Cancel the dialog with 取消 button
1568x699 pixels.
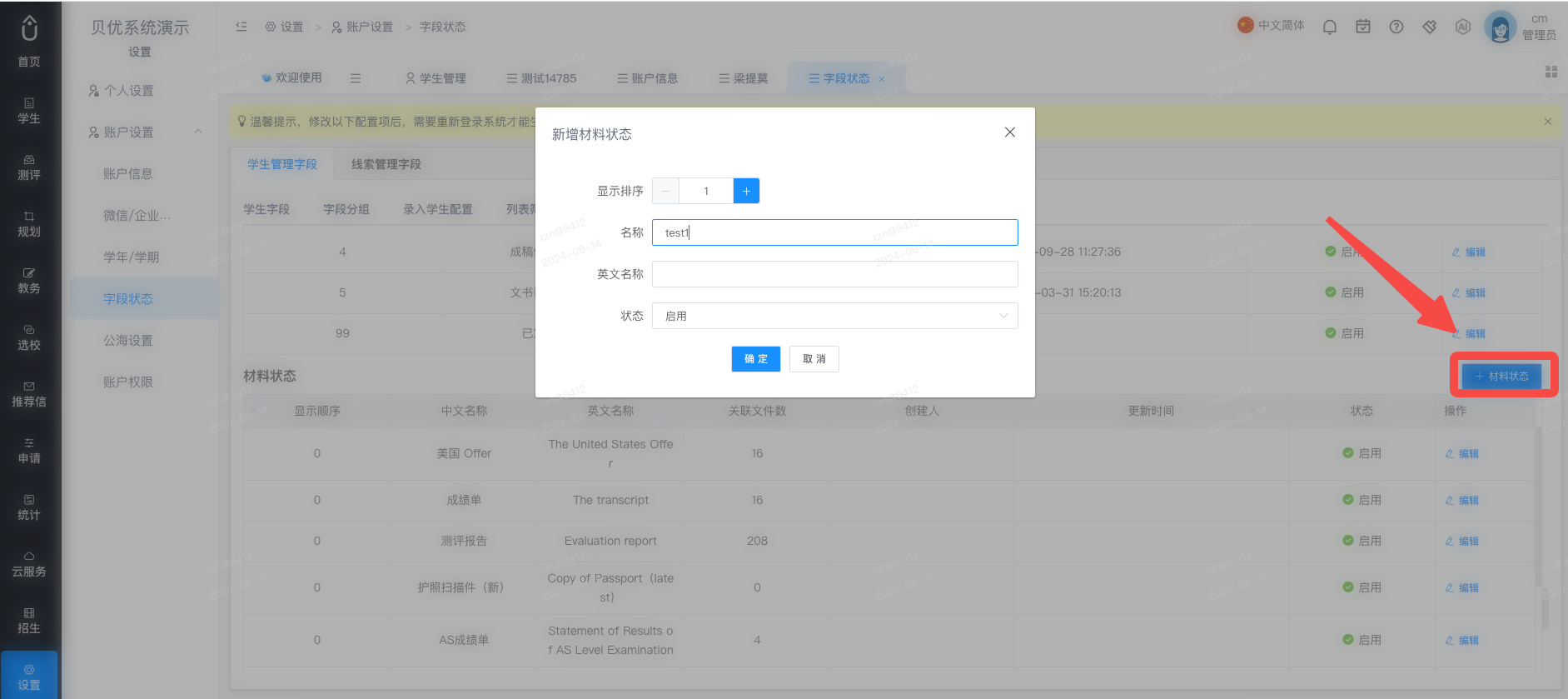click(x=814, y=359)
